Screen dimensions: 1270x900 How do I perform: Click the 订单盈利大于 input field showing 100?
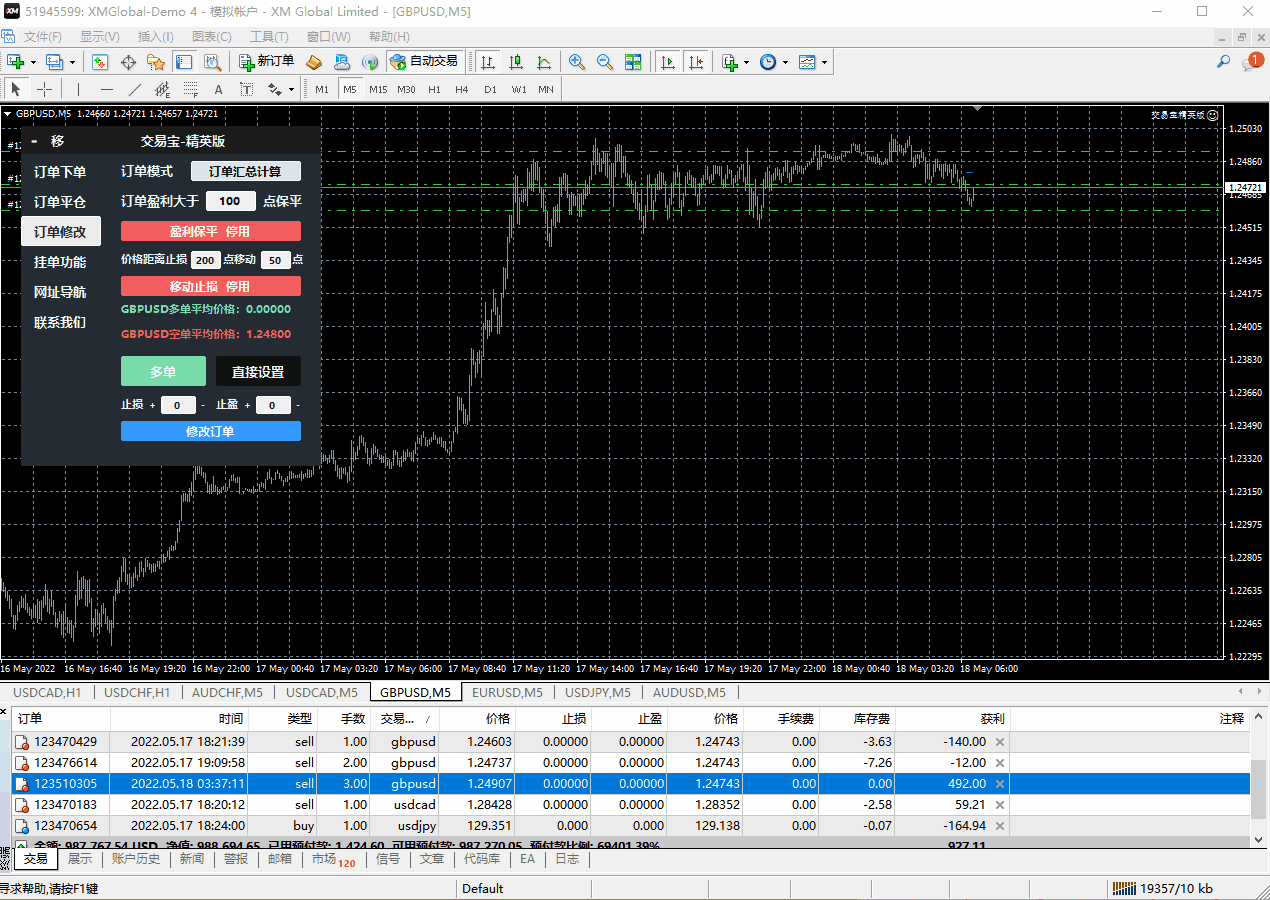230,201
